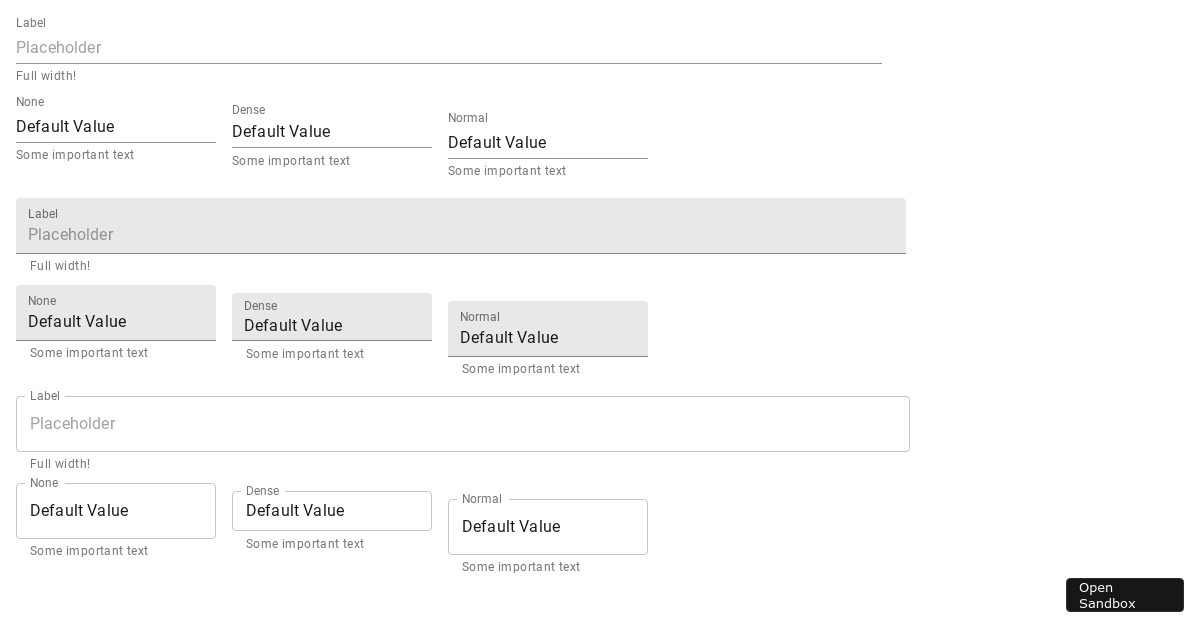Focus the underlined full-width Placeholder field
Viewport: 1200px width, 630px height.
point(449,48)
